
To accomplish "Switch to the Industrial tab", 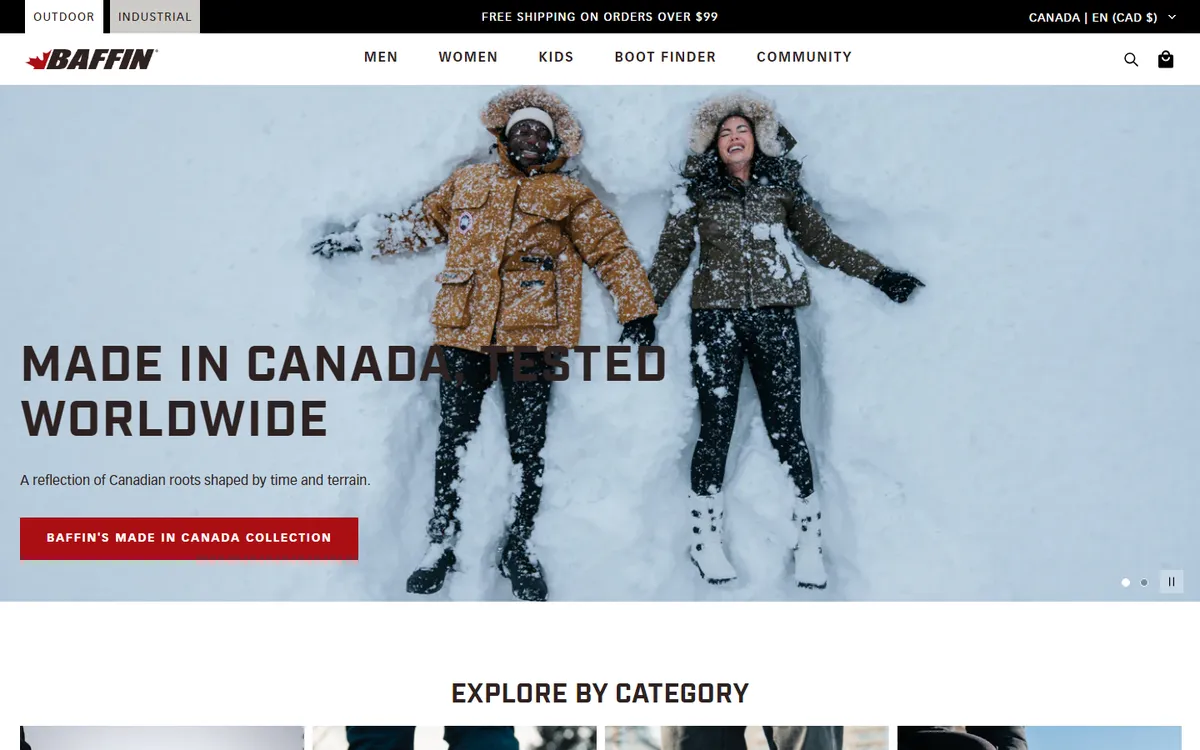I will pos(155,17).
